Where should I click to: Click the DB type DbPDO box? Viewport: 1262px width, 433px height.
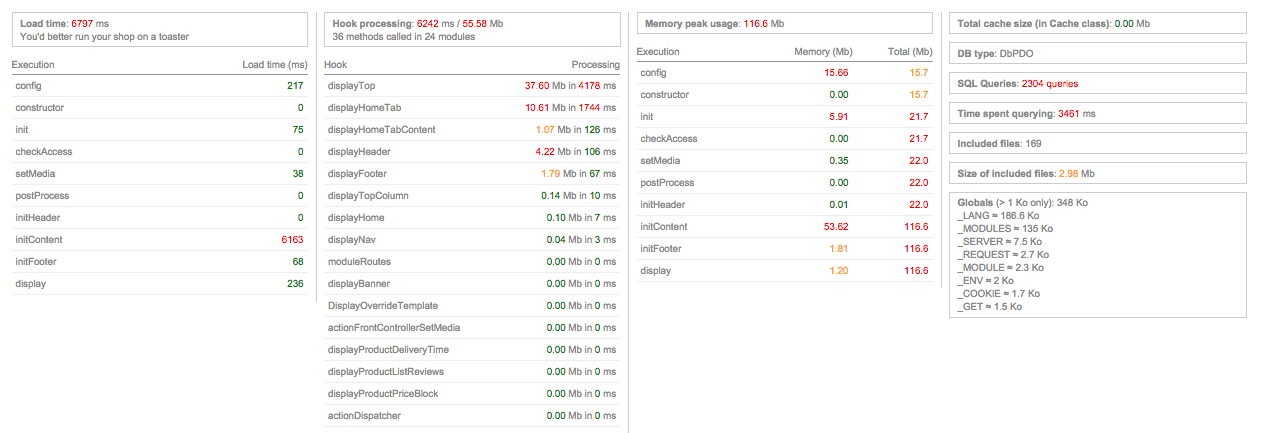point(1097,53)
